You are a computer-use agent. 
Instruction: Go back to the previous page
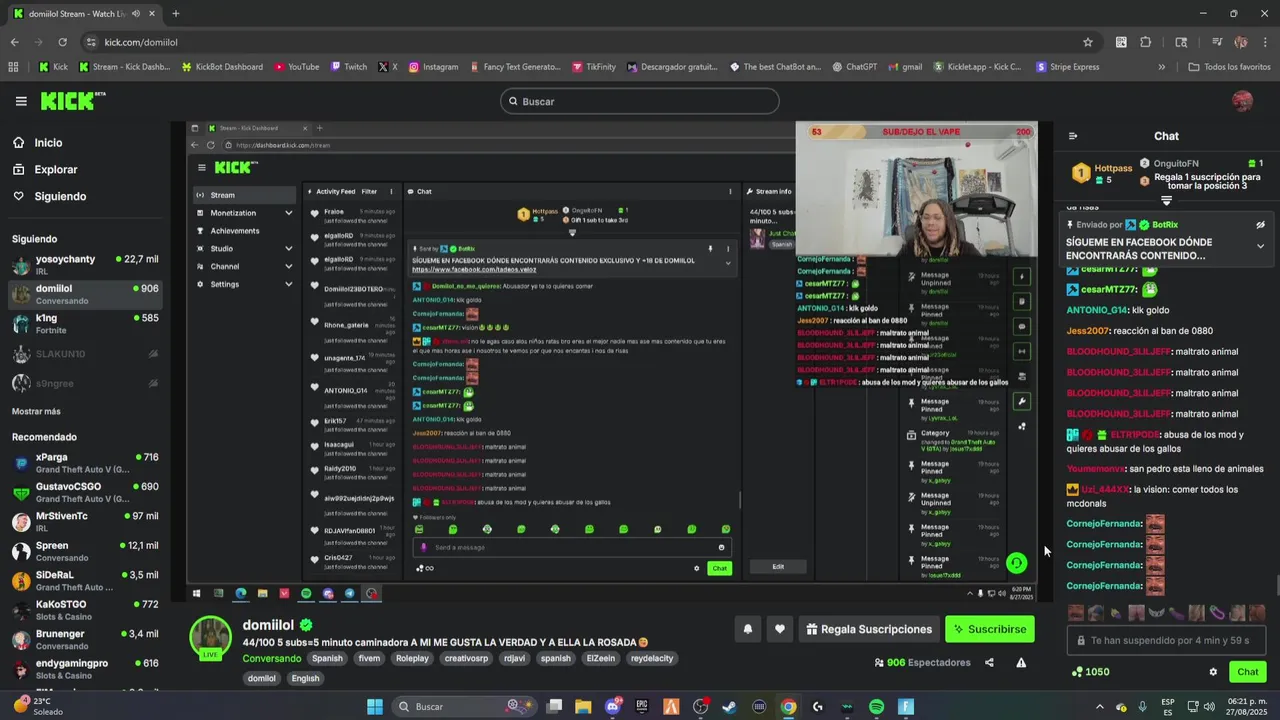pyautogui.click(x=14, y=42)
